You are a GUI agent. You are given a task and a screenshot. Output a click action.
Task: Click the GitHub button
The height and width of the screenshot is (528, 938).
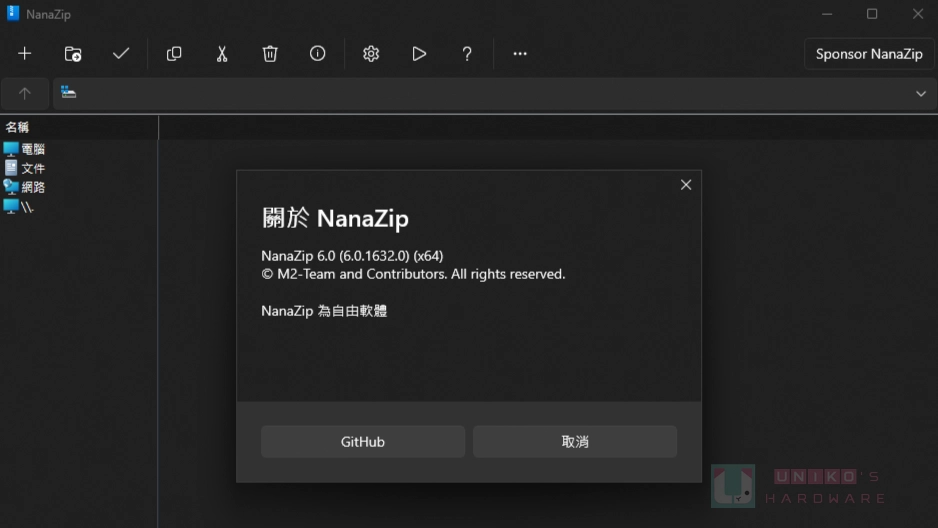tap(363, 441)
